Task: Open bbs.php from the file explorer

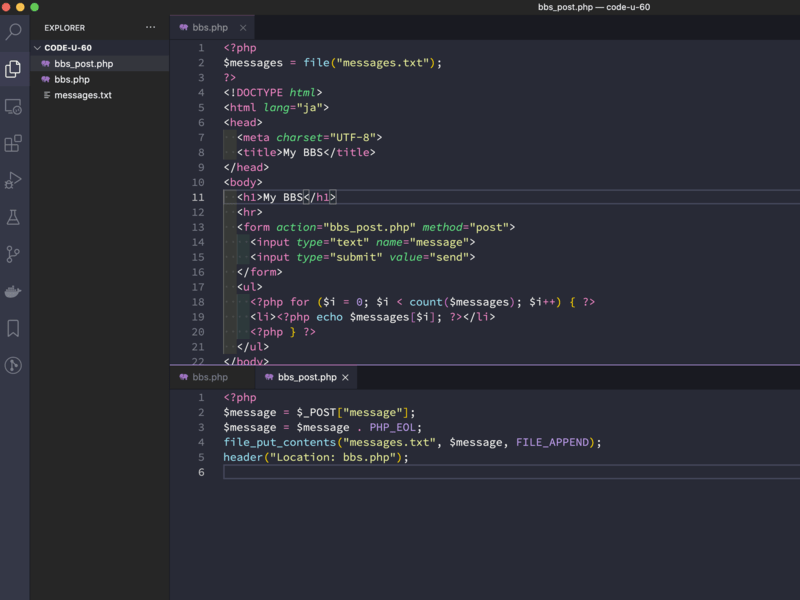Action: pos(71,79)
